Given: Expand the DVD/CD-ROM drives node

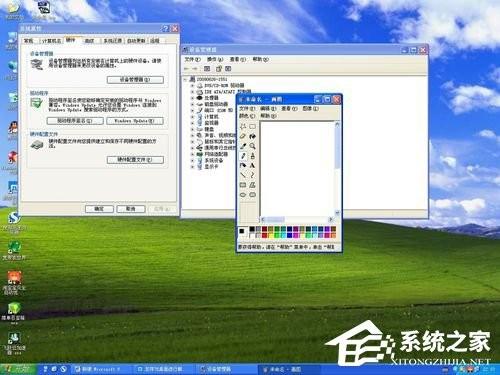Looking at the screenshot, I should point(192,86).
